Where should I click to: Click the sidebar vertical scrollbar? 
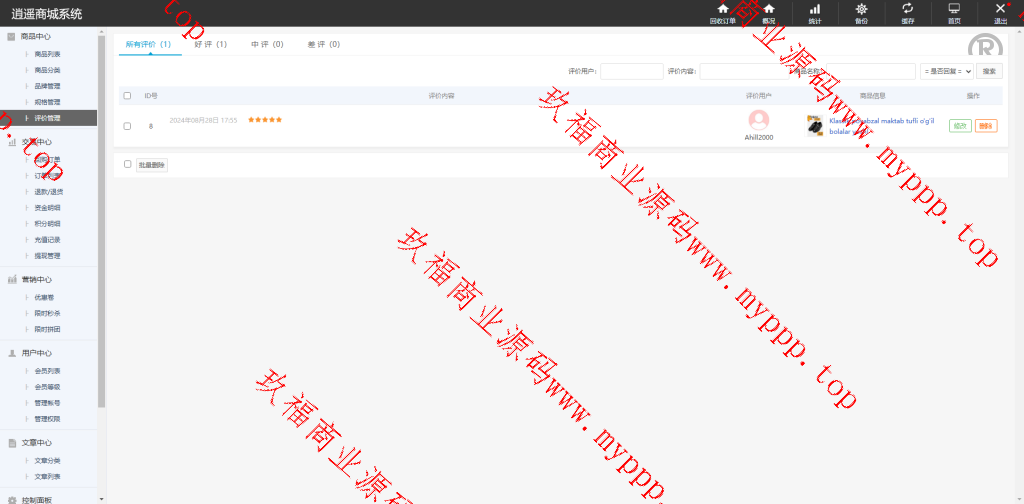click(x=101, y=220)
